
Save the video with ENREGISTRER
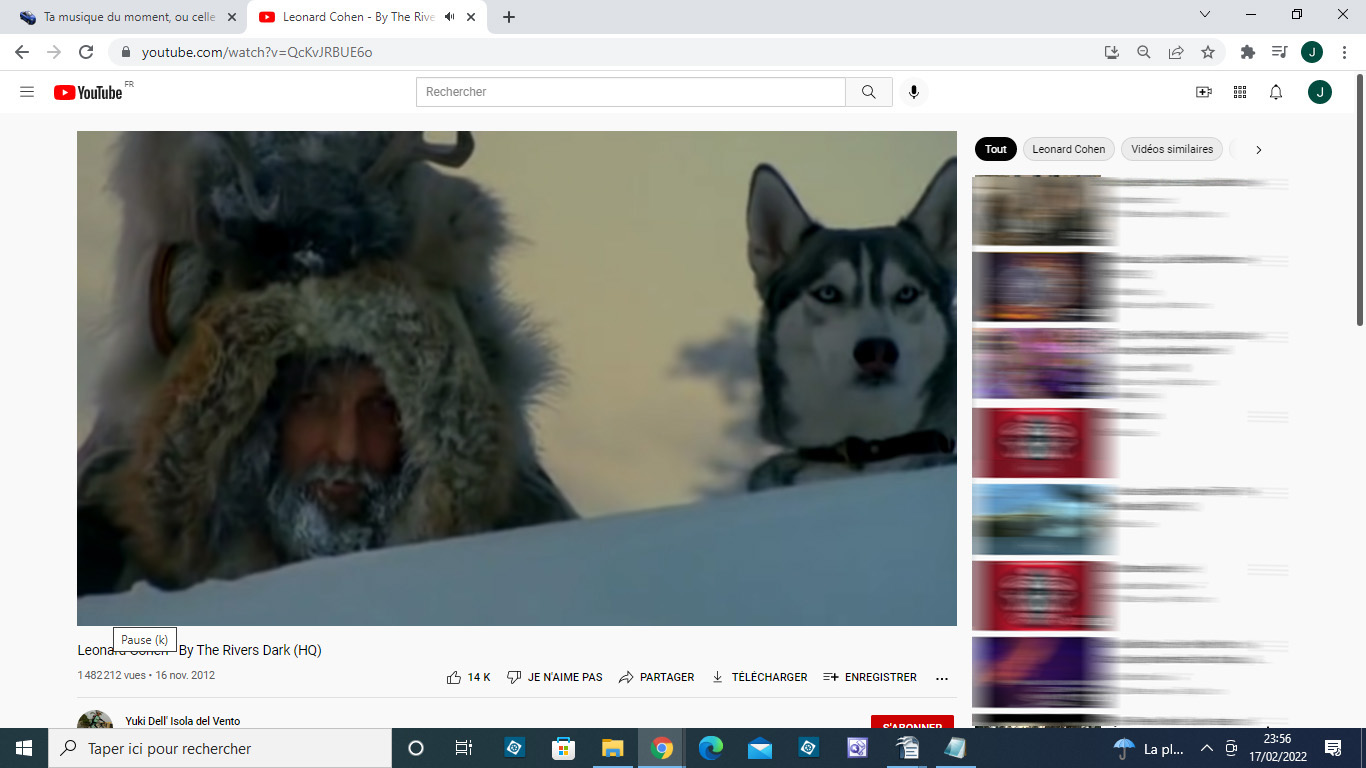click(x=870, y=677)
